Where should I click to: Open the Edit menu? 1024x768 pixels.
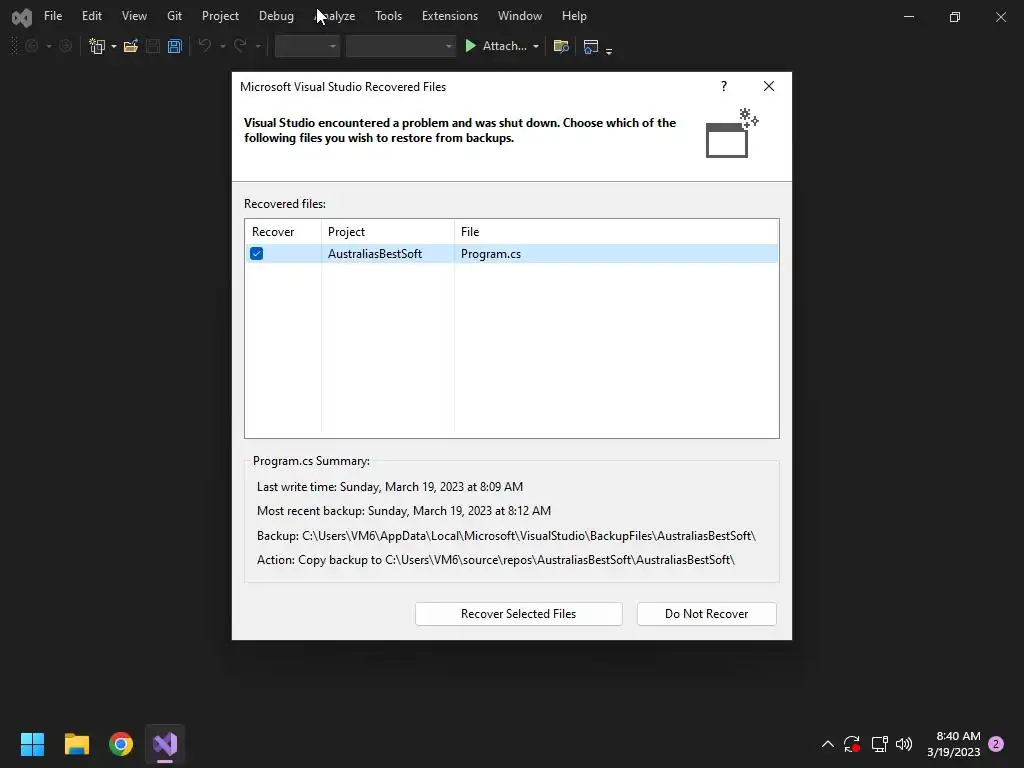click(x=91, y=16)
